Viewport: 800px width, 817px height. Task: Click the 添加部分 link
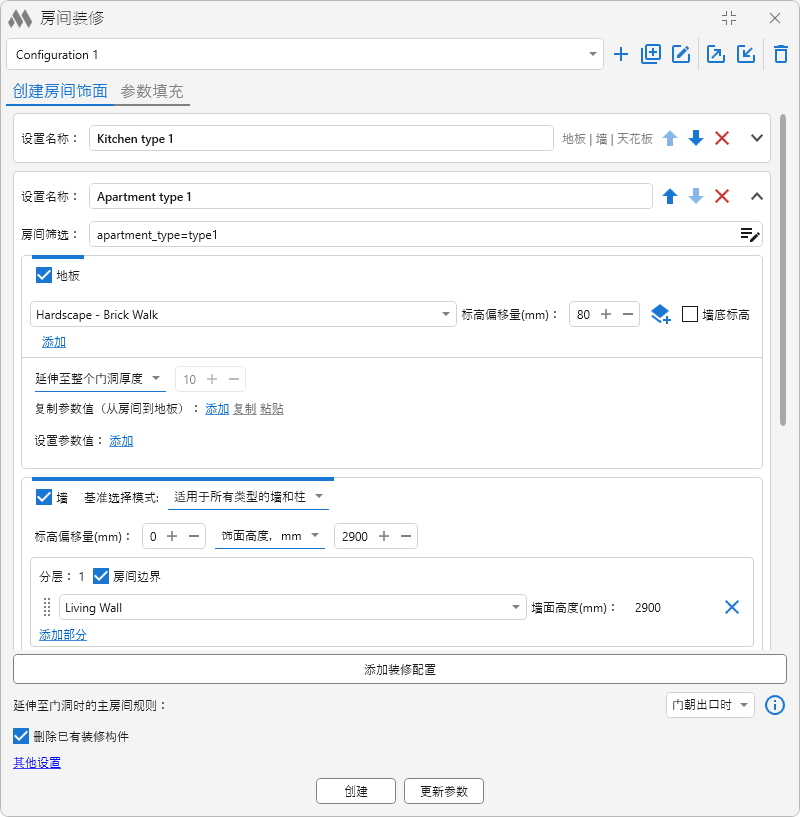pos(63,635)
